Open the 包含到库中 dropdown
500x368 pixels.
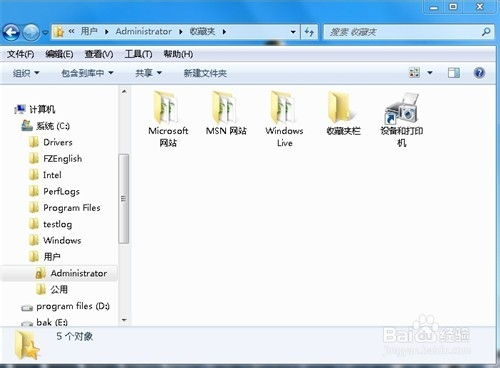point(87,73)
